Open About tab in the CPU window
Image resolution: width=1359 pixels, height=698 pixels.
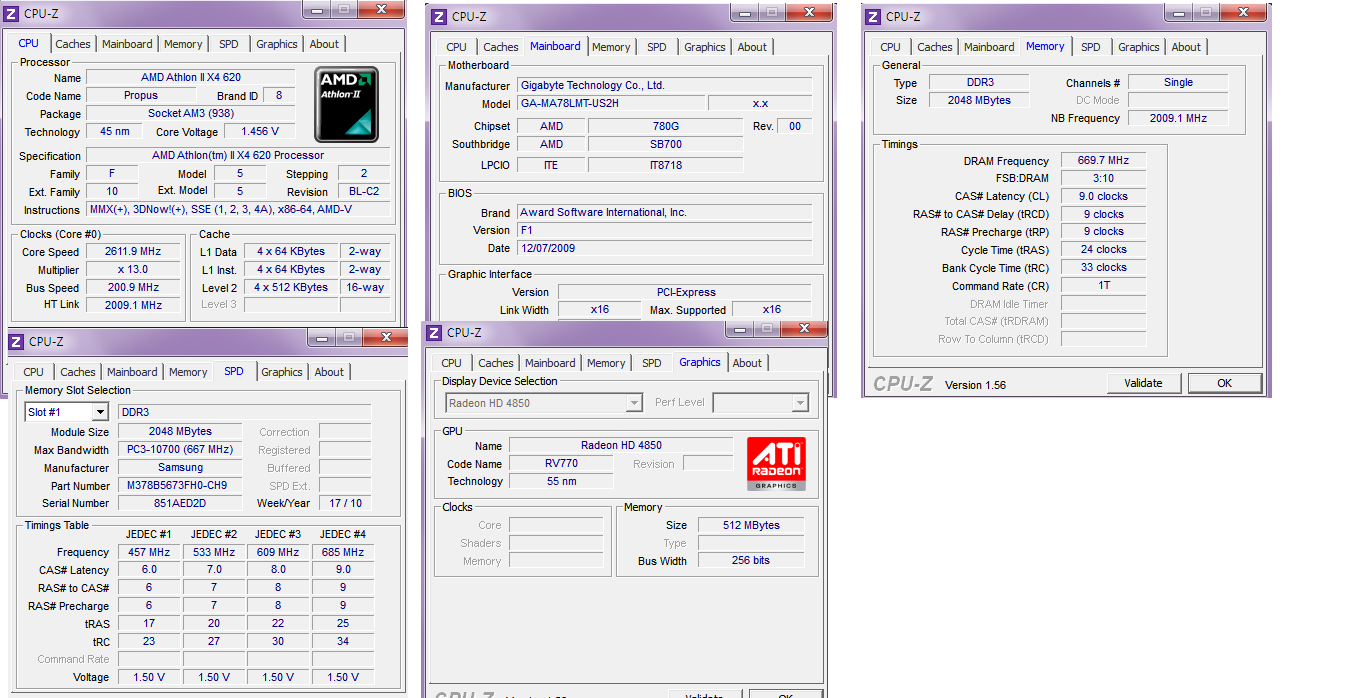click(x=324, y=44)
